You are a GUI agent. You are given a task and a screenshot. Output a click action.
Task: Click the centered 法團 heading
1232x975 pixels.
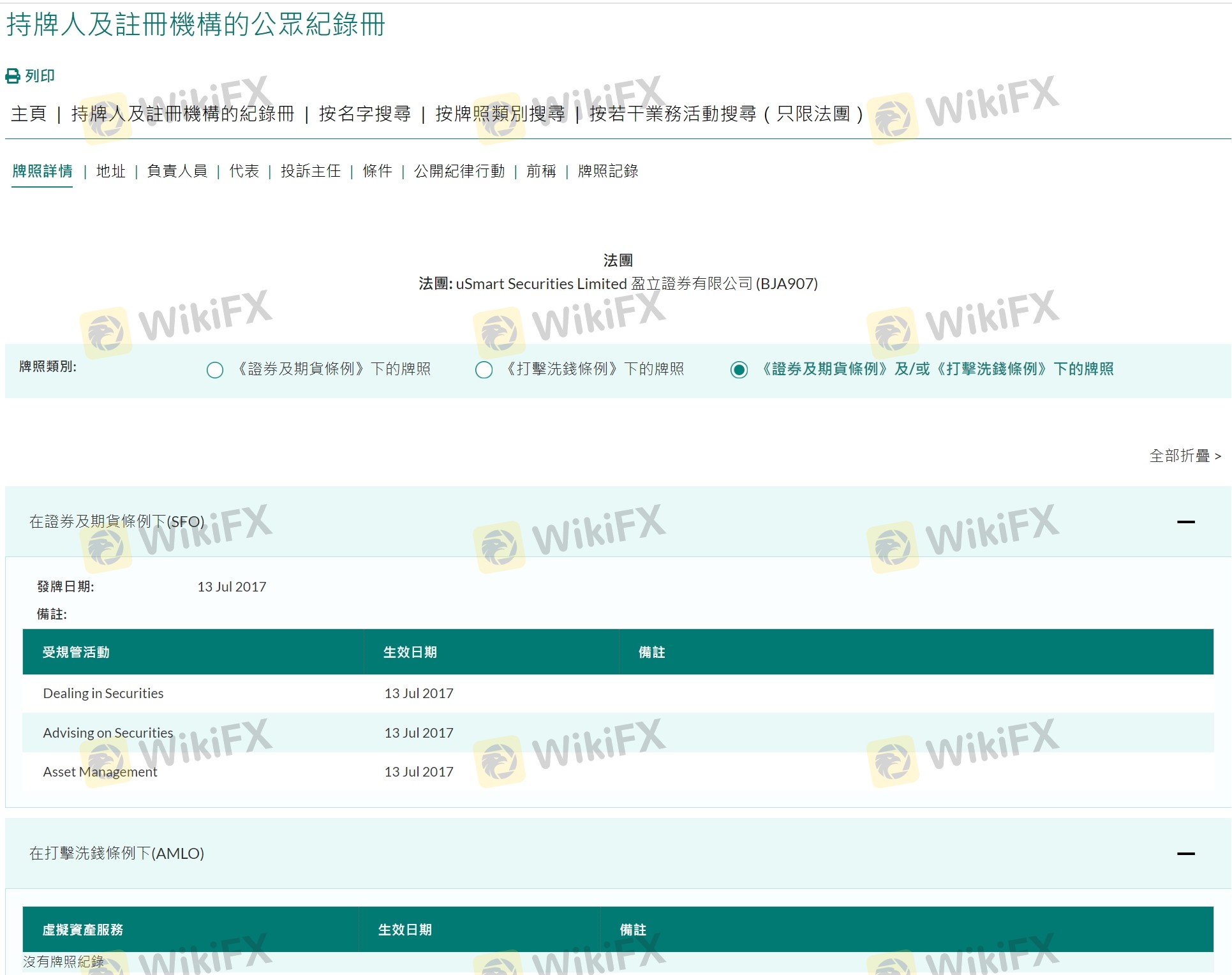click(x=618, y=260)
